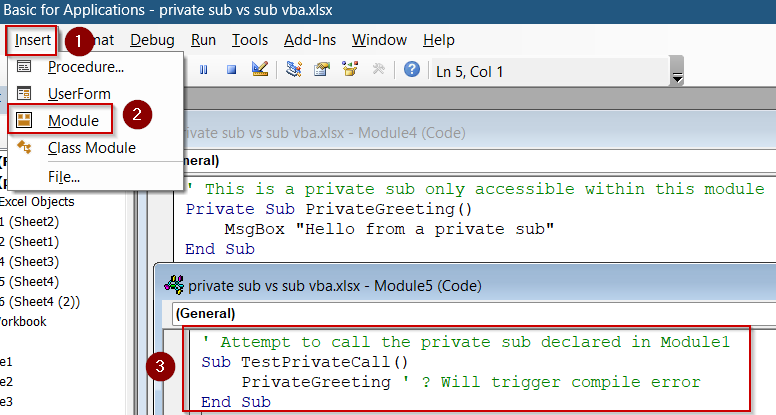
Task: Open the Properties Window toolbar icon
Action: click(x=322, y=70)
